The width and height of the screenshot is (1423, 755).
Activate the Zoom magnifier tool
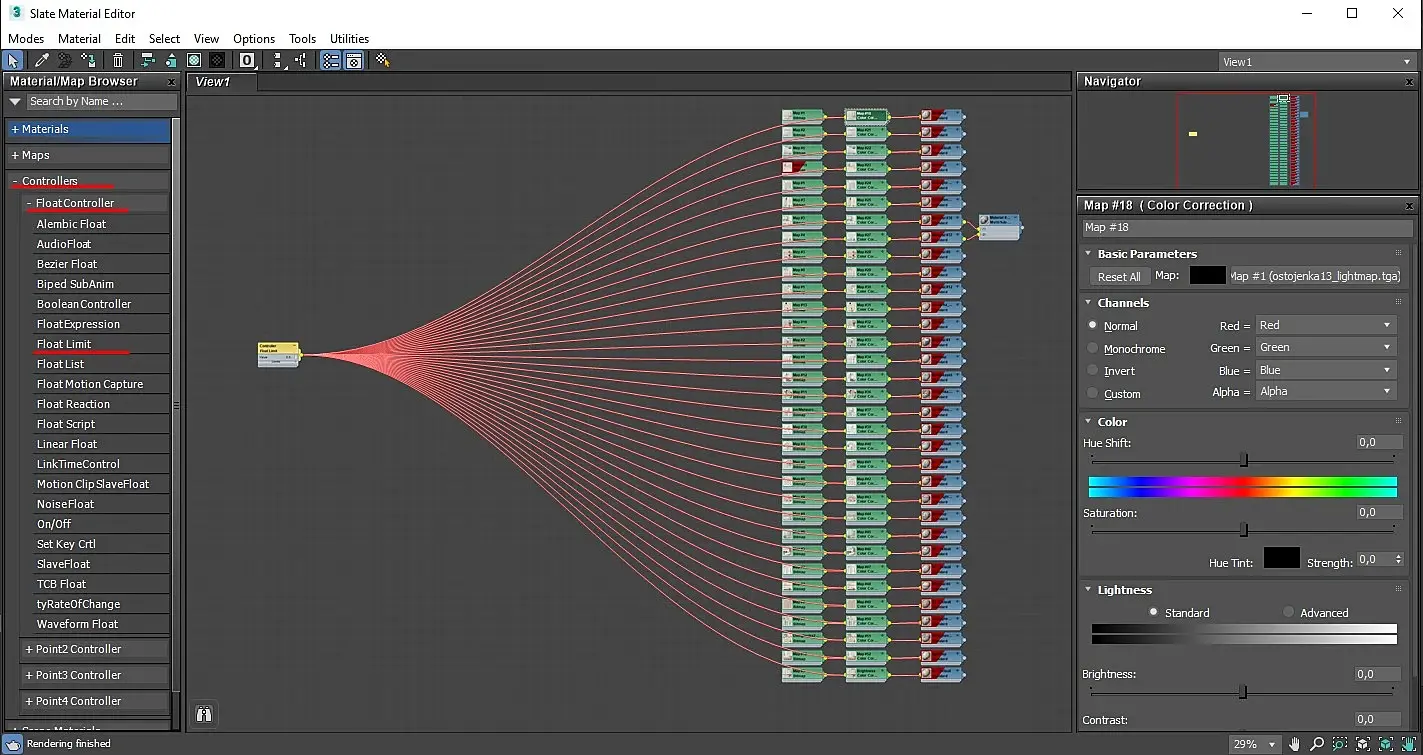coord(1317,744)
